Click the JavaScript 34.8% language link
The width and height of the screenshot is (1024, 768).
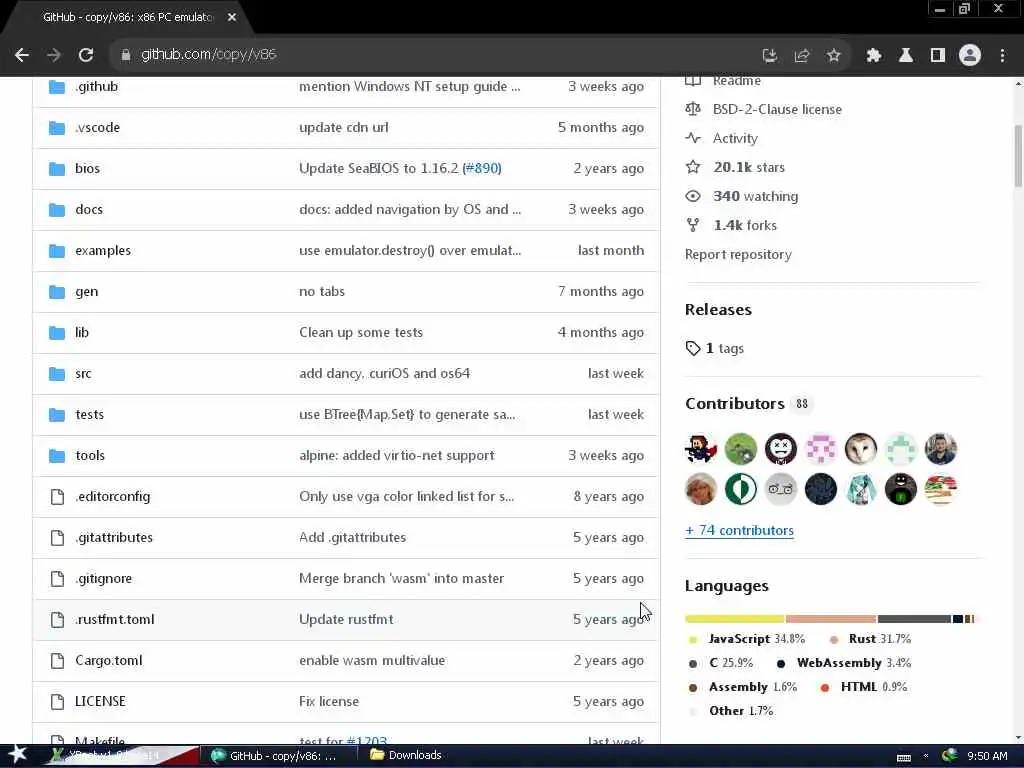(x=757, y=639)
